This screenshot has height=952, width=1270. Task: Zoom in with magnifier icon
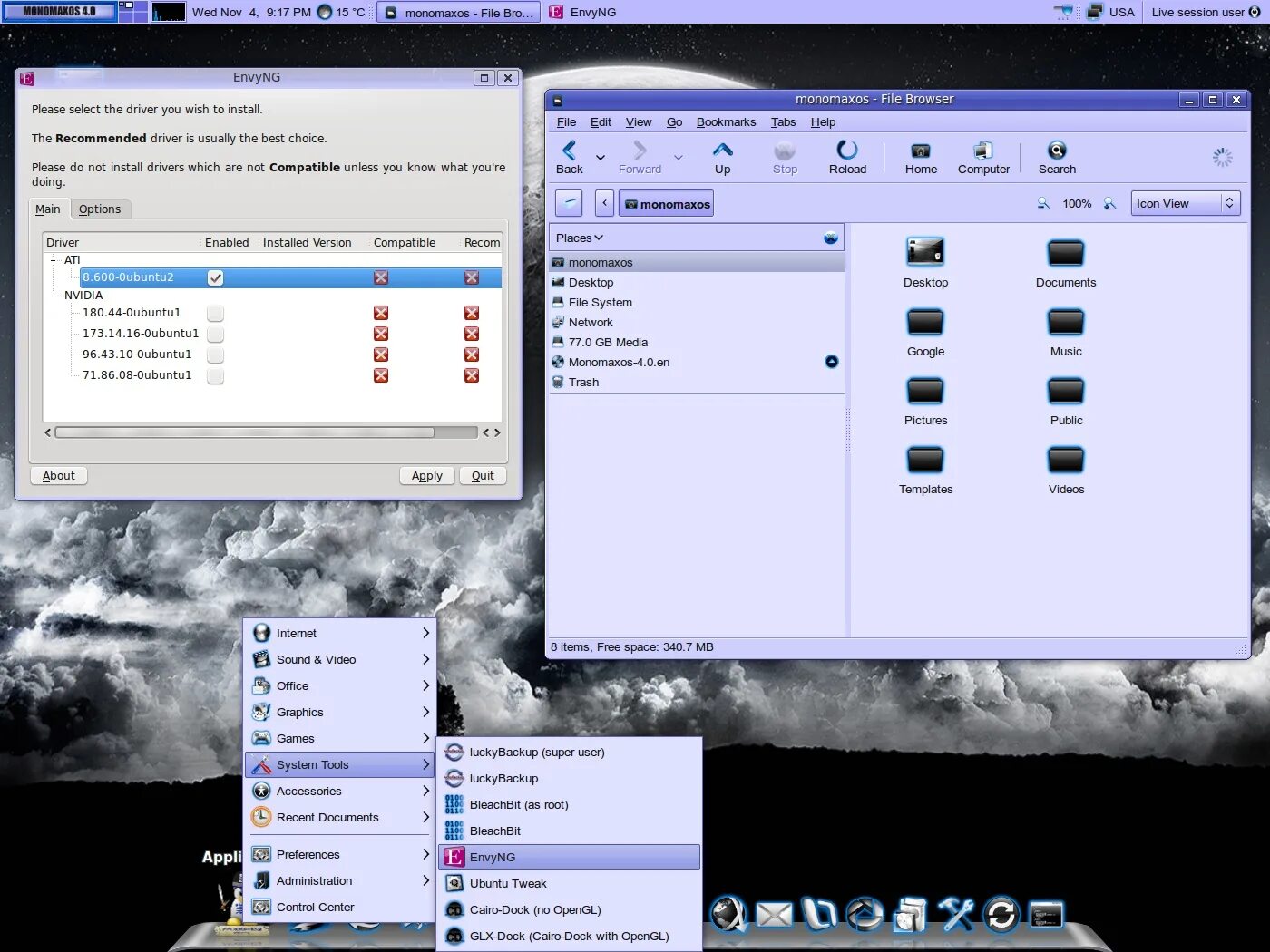coord(1109,203)
